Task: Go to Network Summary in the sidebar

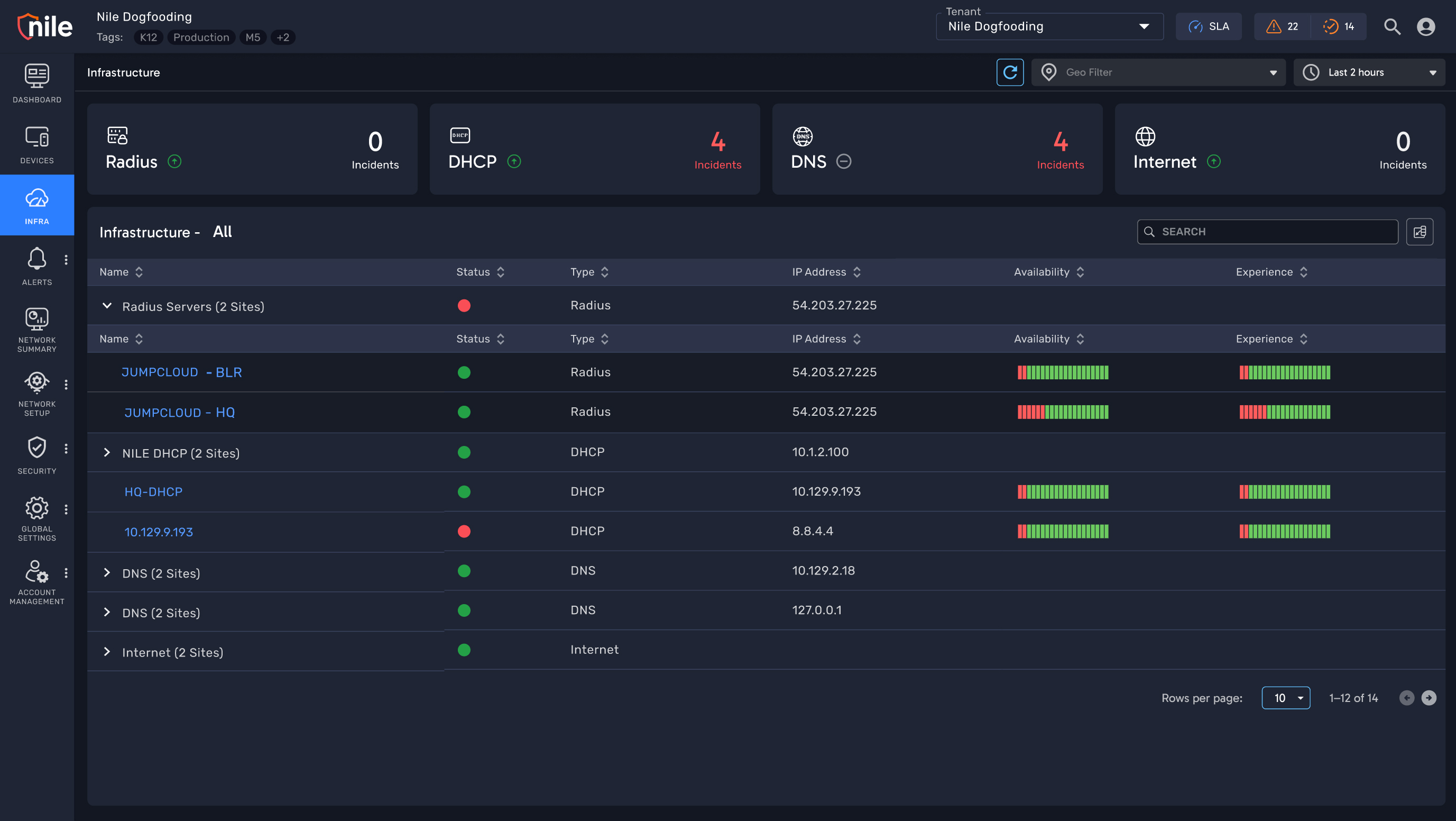Action: coord(36,329)
